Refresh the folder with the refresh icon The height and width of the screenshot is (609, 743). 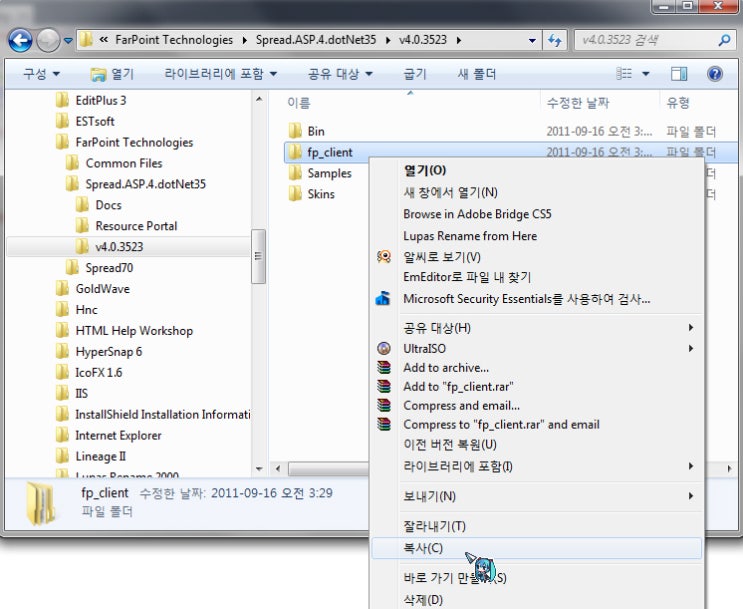pos(555,40)
